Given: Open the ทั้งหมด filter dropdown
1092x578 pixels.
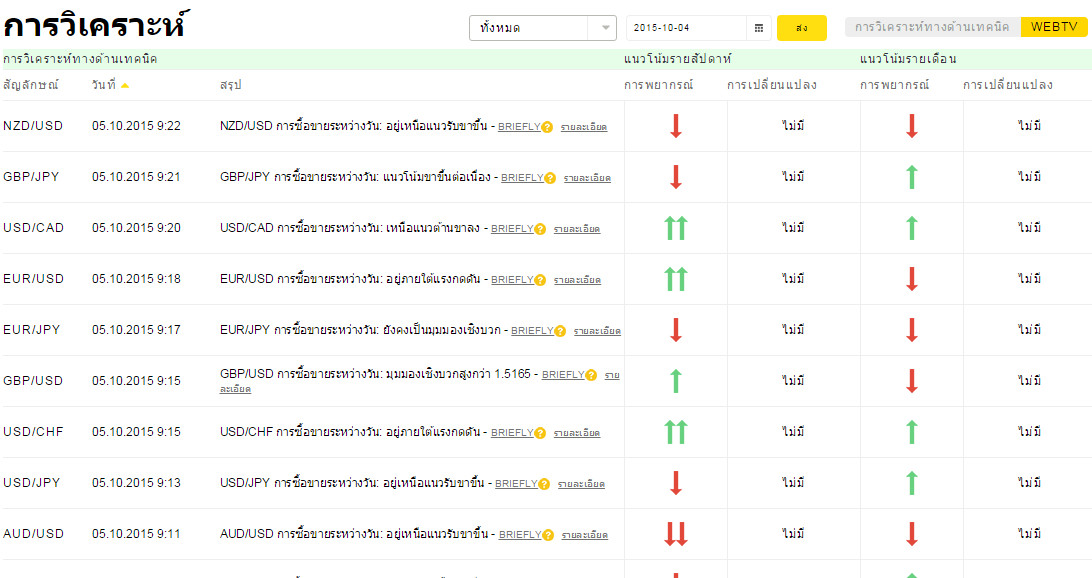Looking at the screenshot, I should point(543,28).
